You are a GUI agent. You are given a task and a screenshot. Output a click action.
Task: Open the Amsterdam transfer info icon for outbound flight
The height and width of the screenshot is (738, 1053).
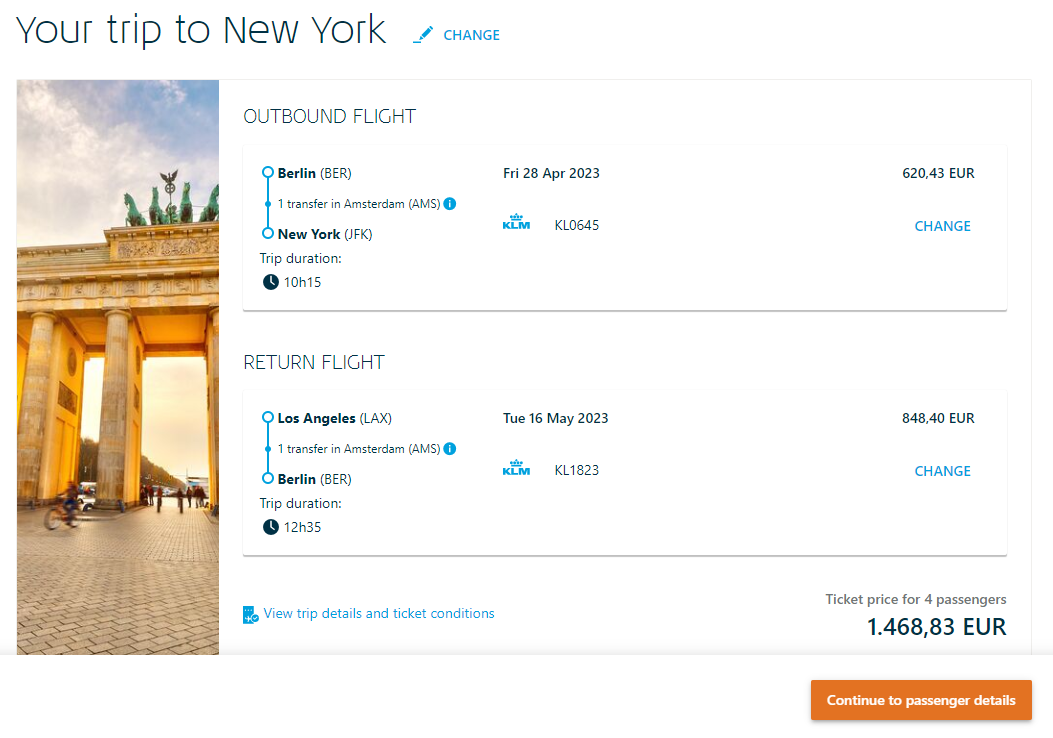[x=450, y=203]
